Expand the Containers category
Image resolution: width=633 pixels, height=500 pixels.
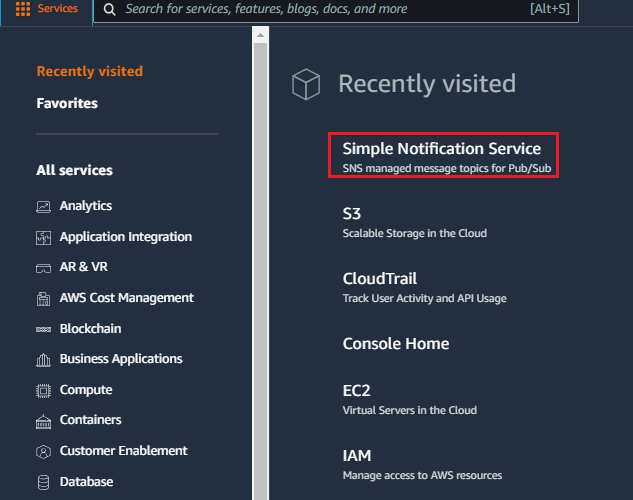(x=90, y=420)
